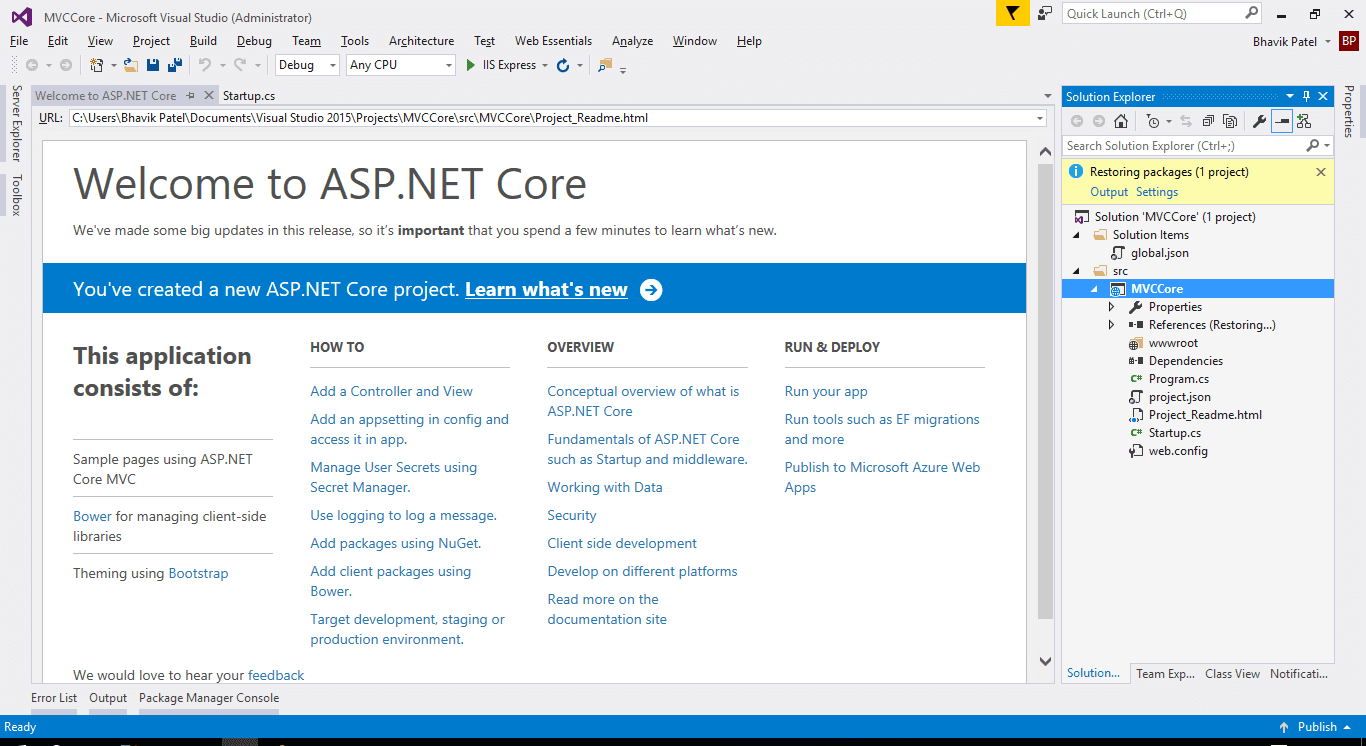Click the feedback icon beside Quick Launch

1045,13
